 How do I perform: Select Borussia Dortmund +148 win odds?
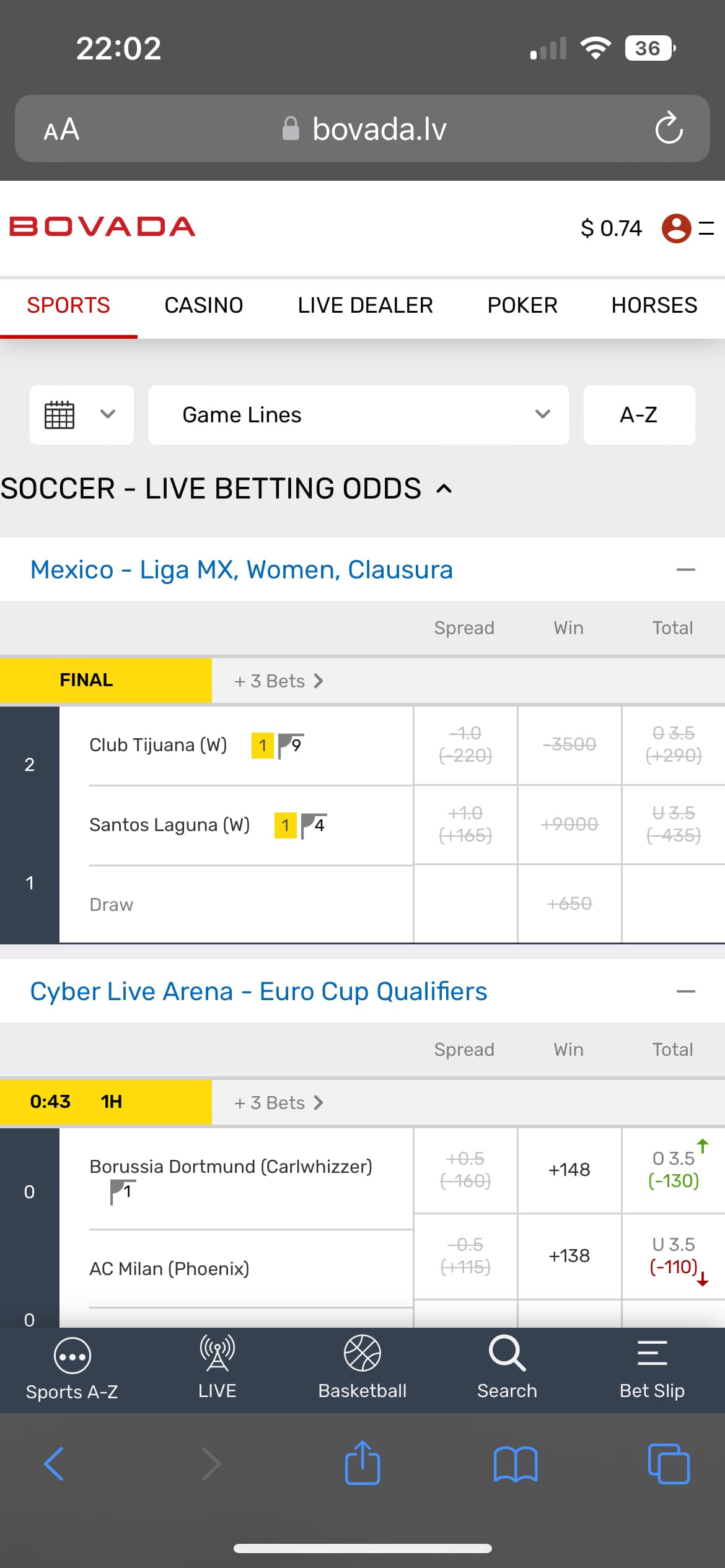(x=569, y=1170)
